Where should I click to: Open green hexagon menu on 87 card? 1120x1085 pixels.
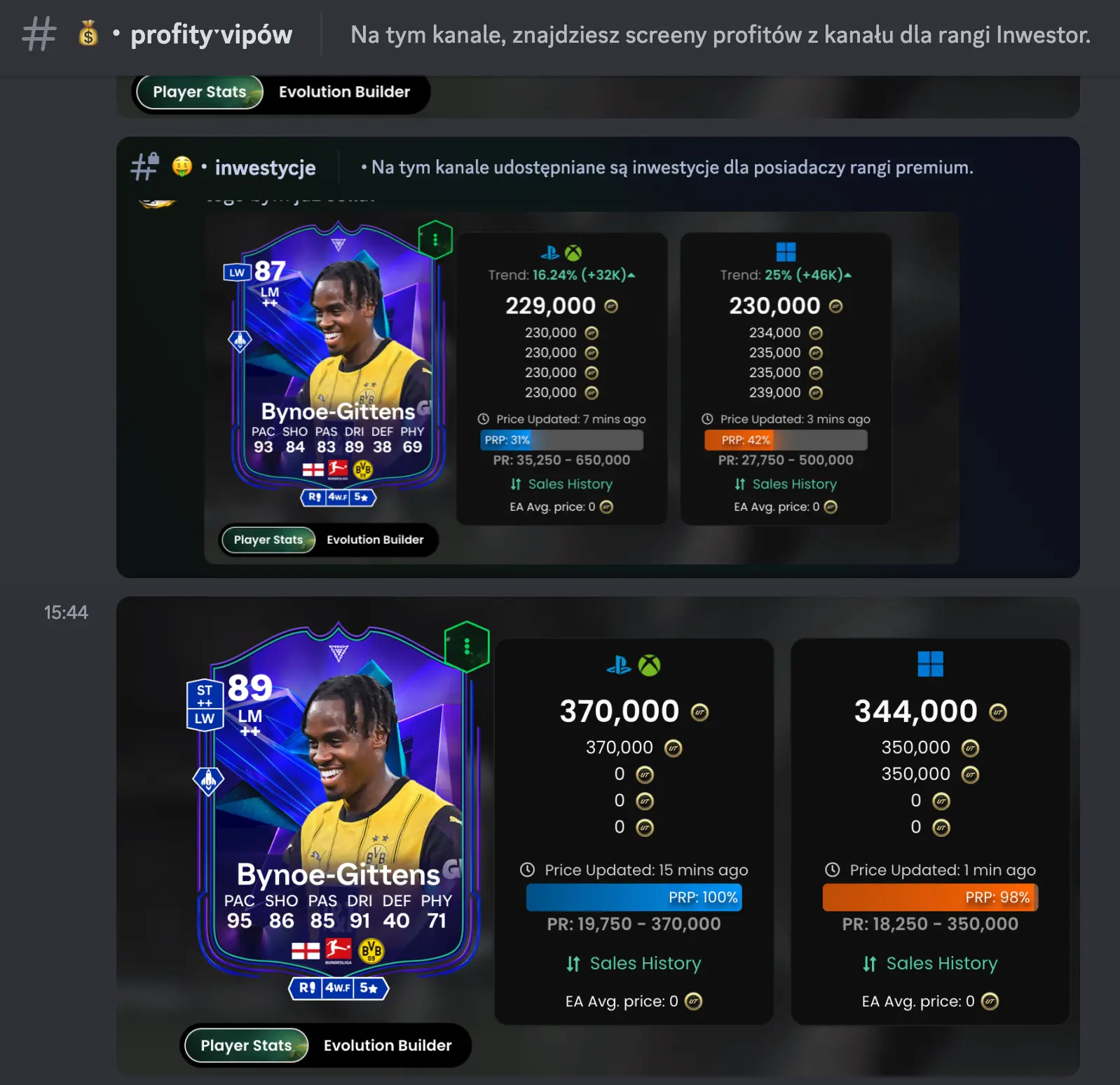(435, 240)
